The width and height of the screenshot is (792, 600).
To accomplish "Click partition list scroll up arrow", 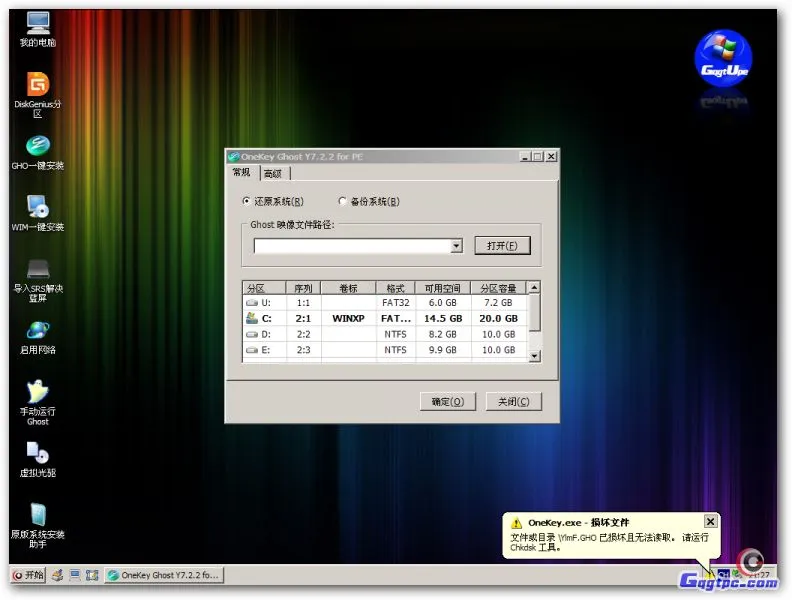I will coord(534,287).
